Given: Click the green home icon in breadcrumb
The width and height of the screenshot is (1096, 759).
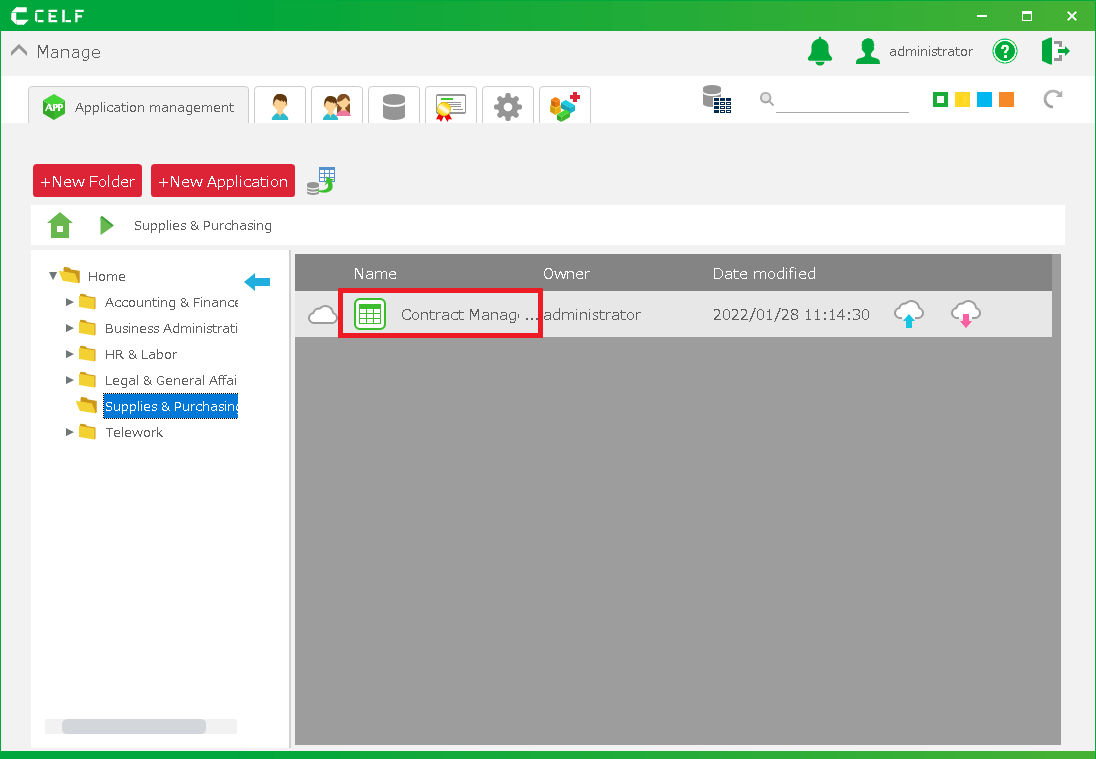Looking at the screenshot, I should (x=60, y=225).
